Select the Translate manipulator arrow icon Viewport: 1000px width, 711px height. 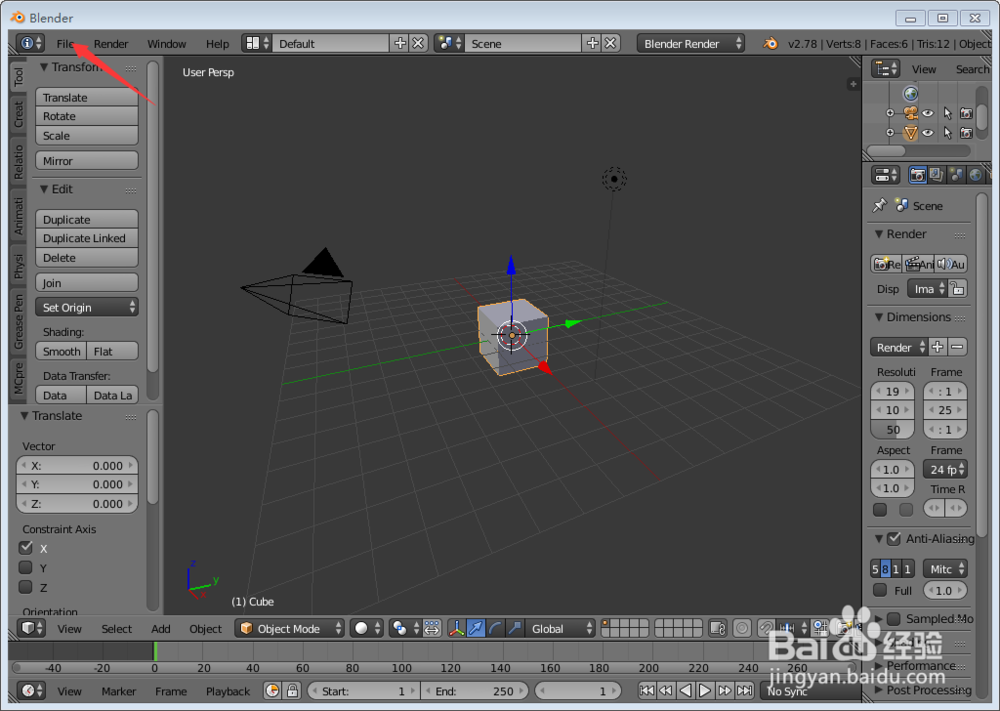pyautogui.click(x=476, y=628)
